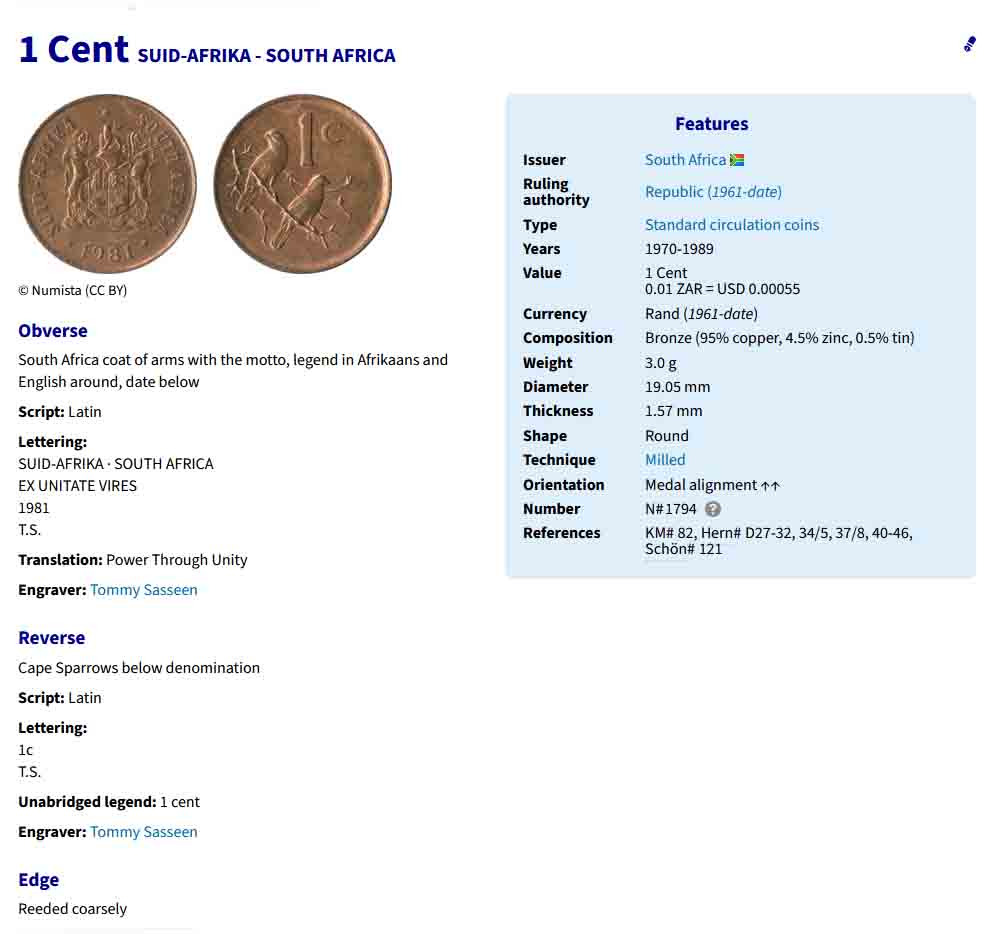Click the South Africa flag icon

click(x=737, y=160)
